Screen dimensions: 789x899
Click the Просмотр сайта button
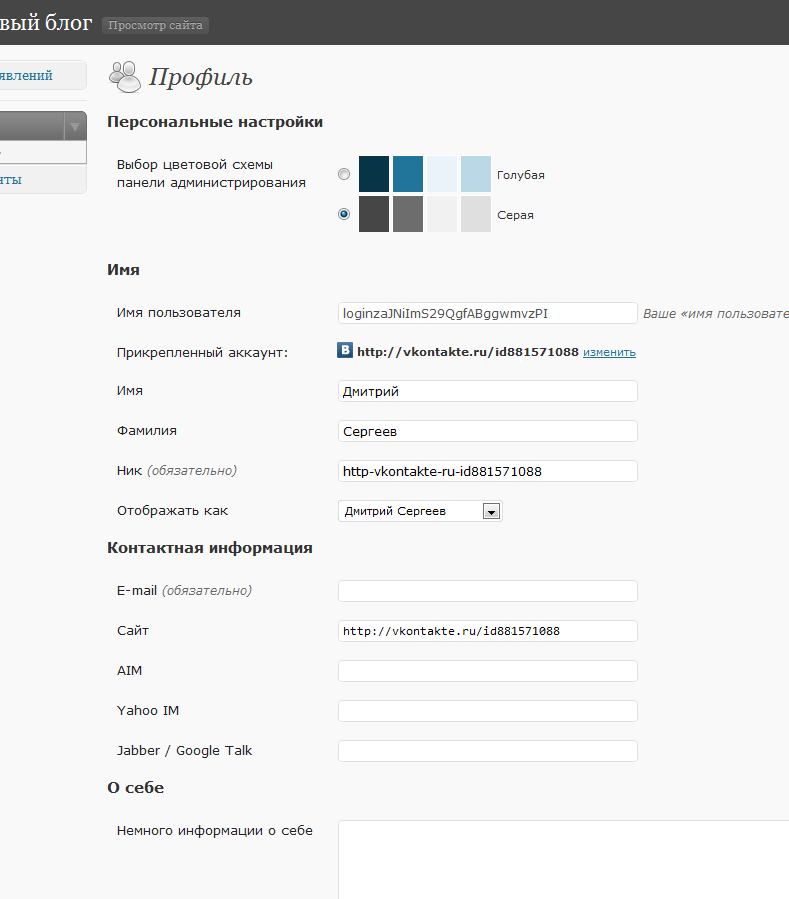(x=155, y=25)
